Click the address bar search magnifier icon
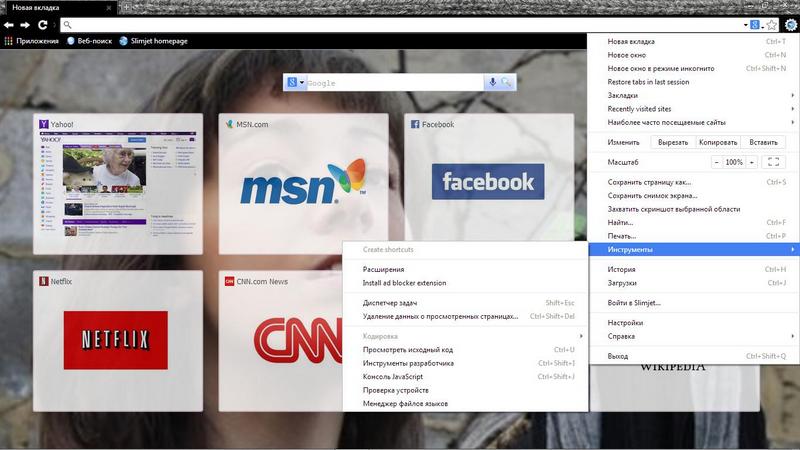The width and height of the screenshot is (800, 450). pos(67,24)
